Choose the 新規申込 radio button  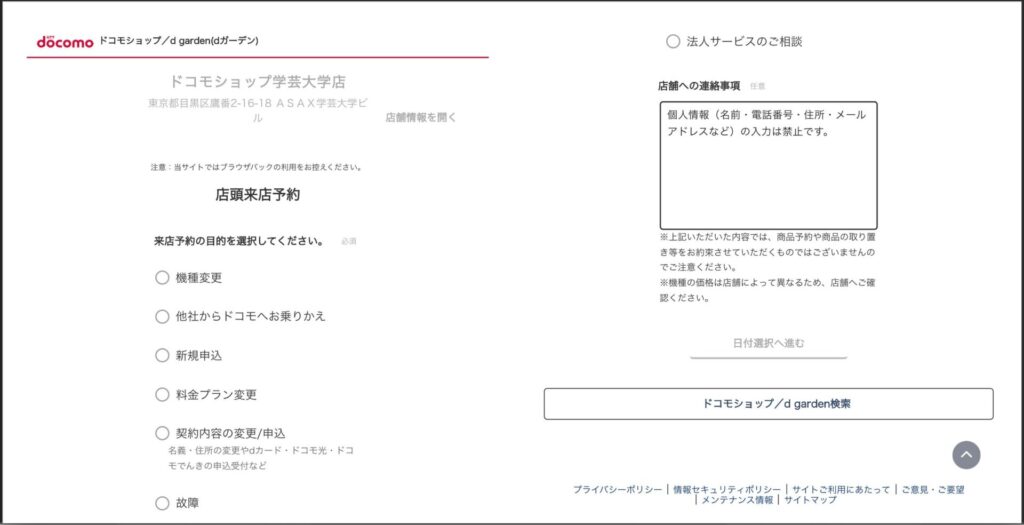[162, 355]
